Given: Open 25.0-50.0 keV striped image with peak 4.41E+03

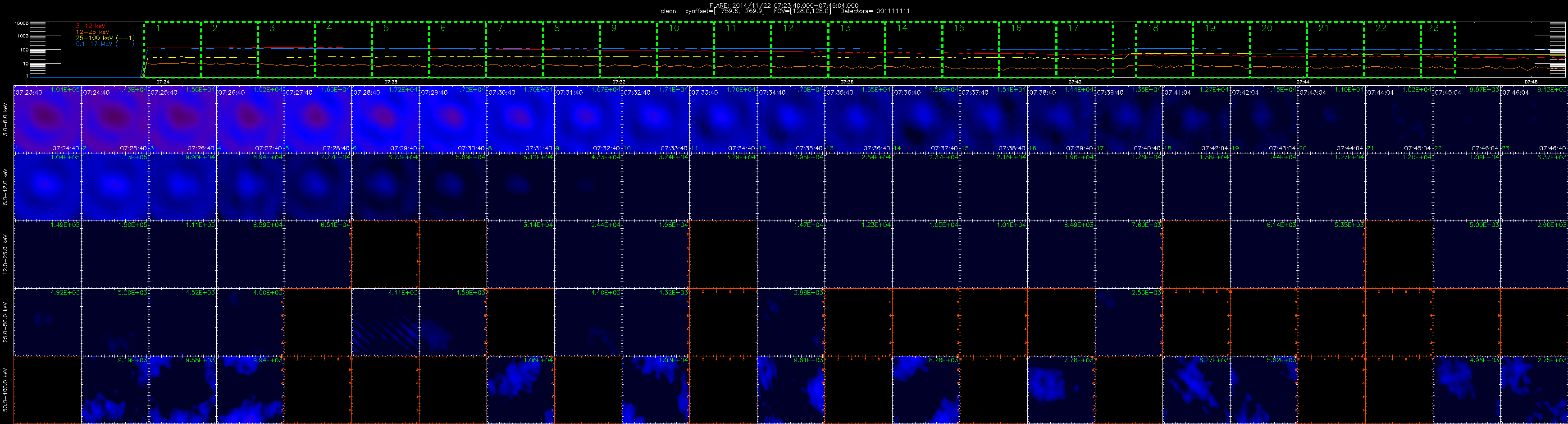Looking at the screenshot, I should pyautogui.click(x=385, y=322).
